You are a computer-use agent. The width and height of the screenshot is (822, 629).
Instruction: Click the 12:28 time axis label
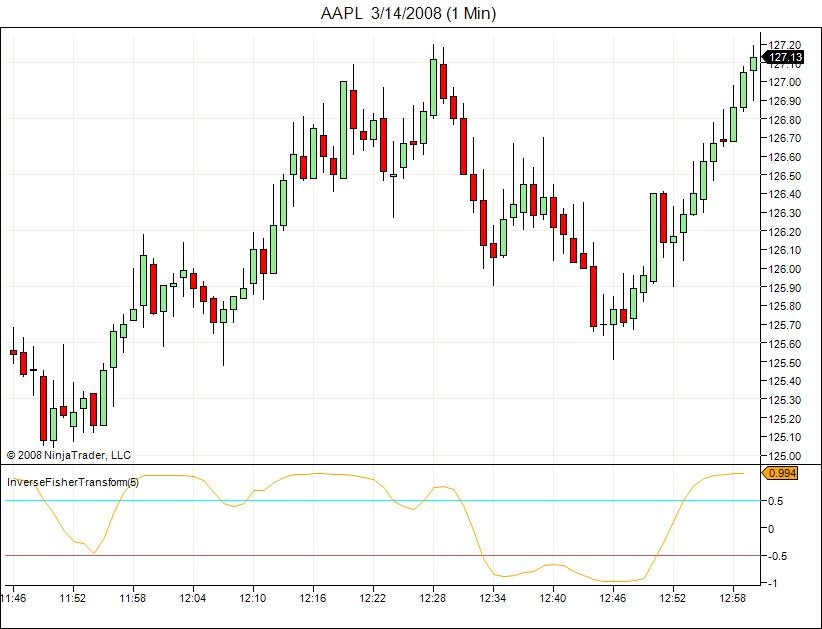(433, 598)
